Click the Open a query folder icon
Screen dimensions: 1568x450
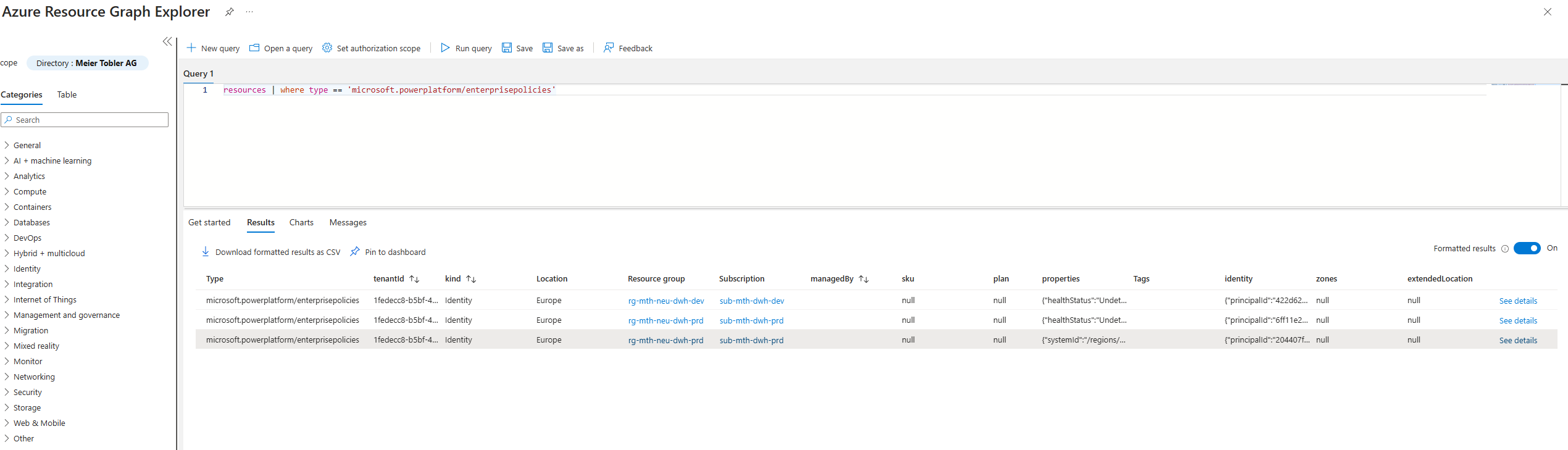point(254,48)
